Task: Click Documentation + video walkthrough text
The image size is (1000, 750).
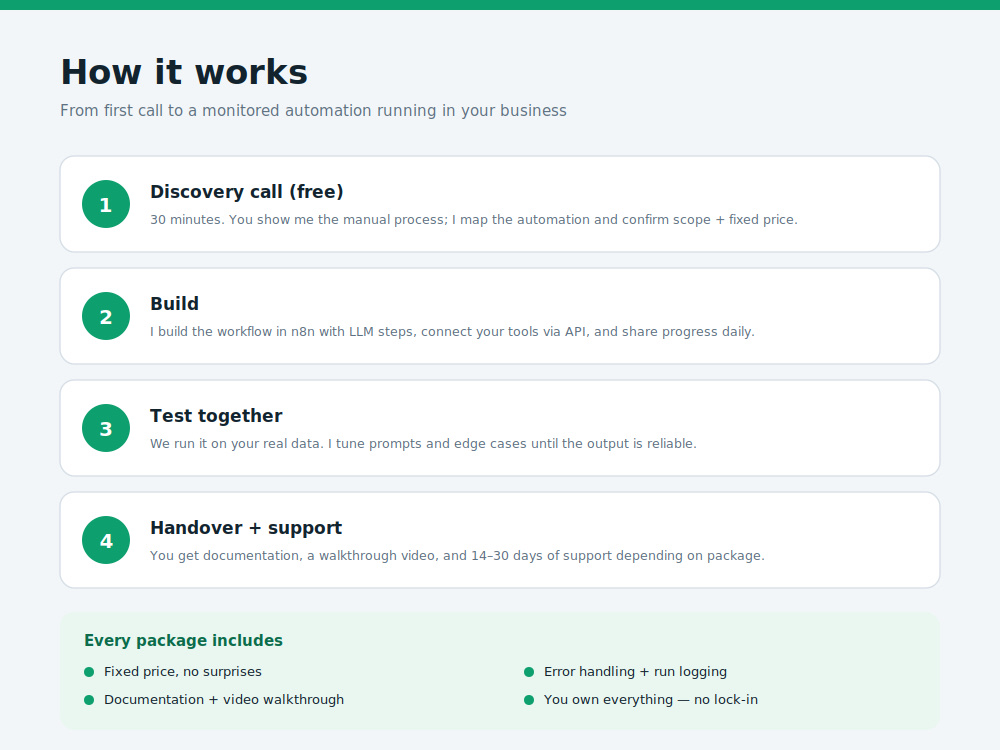Action: click(x=224, y=700)
